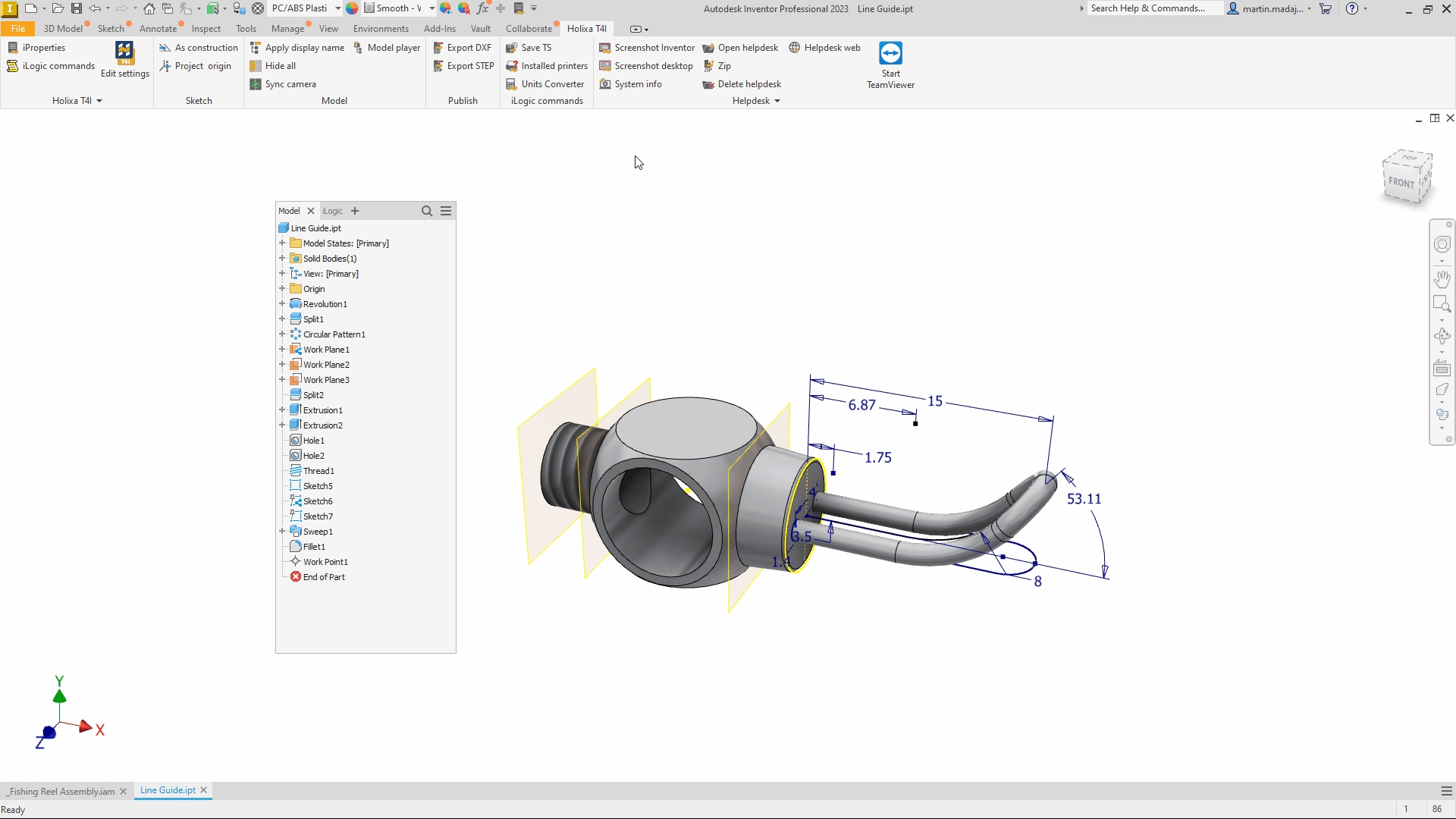Switch to the Inspect ribbon tab
Viewport: 1456px width, 819px height.
(206, 29)
